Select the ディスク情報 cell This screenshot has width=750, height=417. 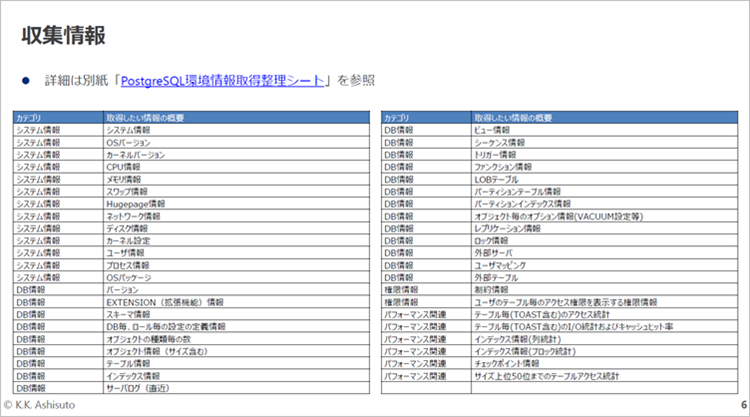(236, 229)
